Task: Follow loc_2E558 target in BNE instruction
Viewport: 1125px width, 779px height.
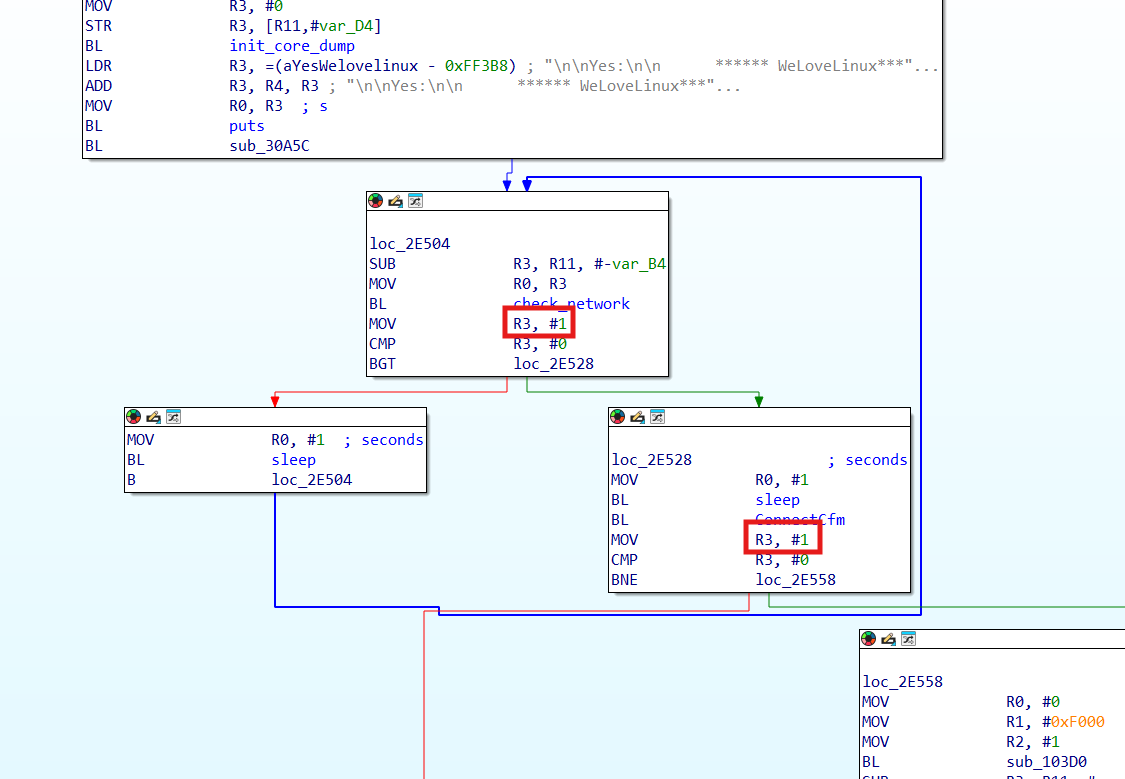Action: click(x=795, y=580)
